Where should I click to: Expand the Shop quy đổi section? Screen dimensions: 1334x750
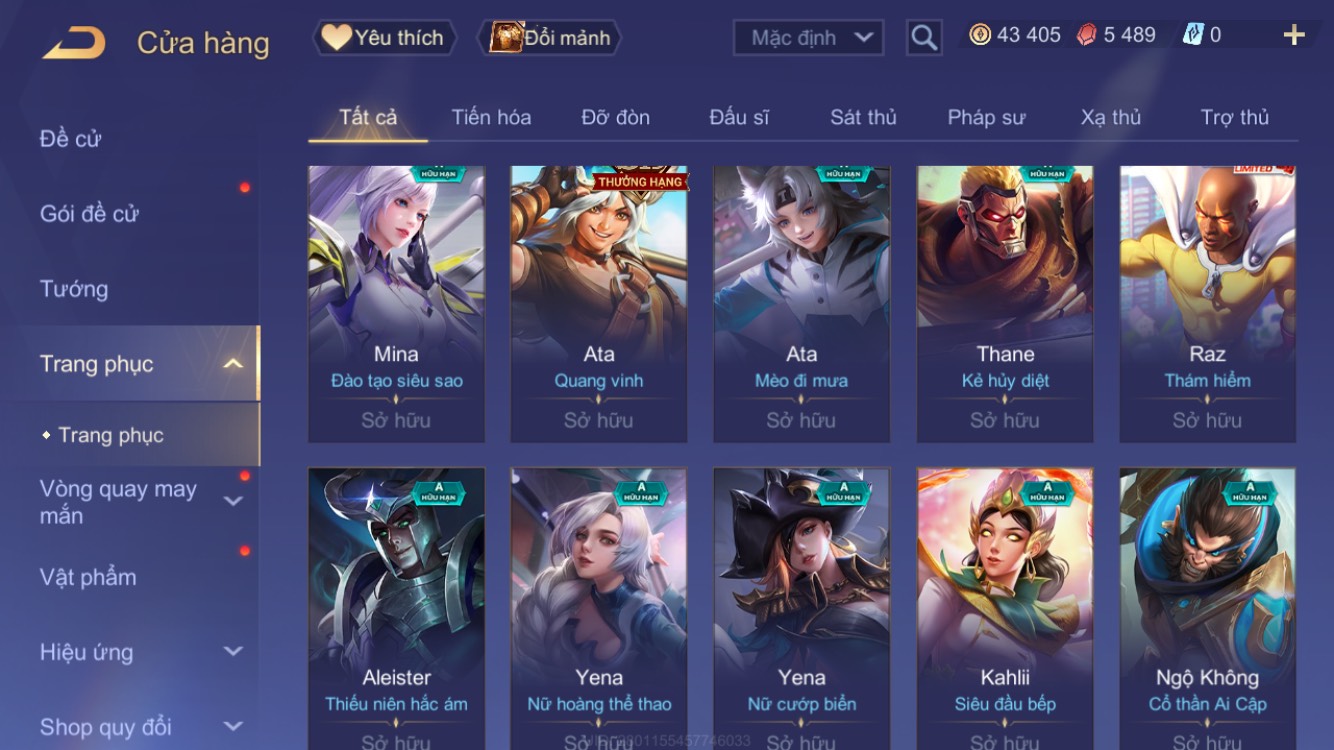233,727
